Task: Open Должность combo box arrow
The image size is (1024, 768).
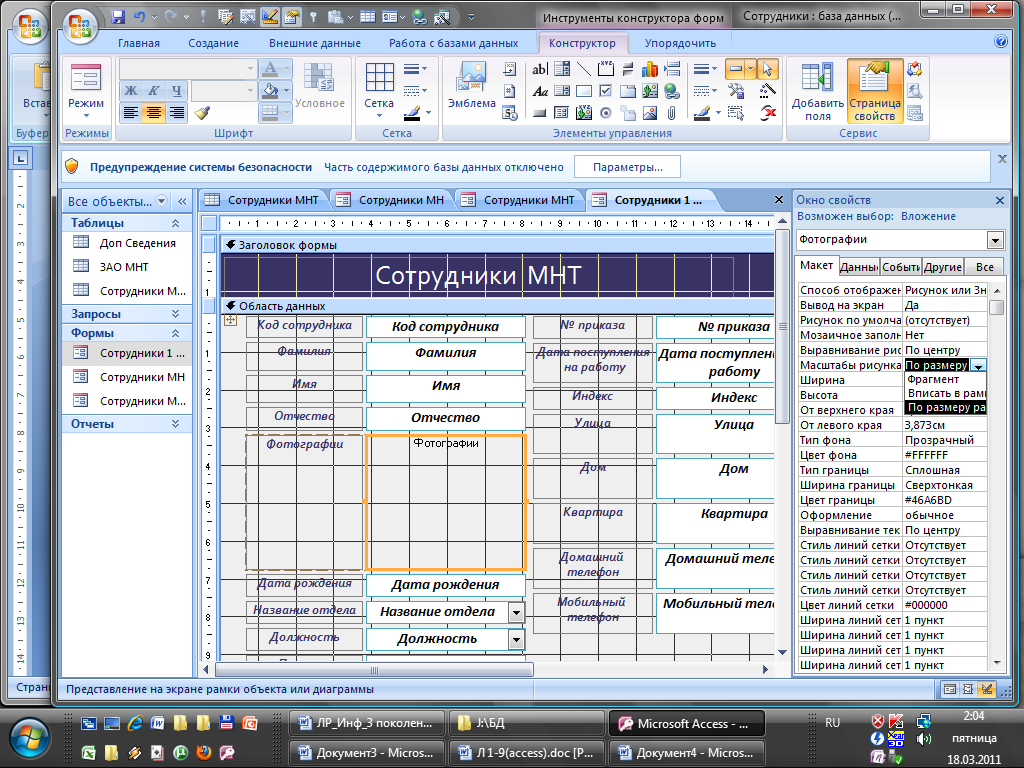Action: 517,639
